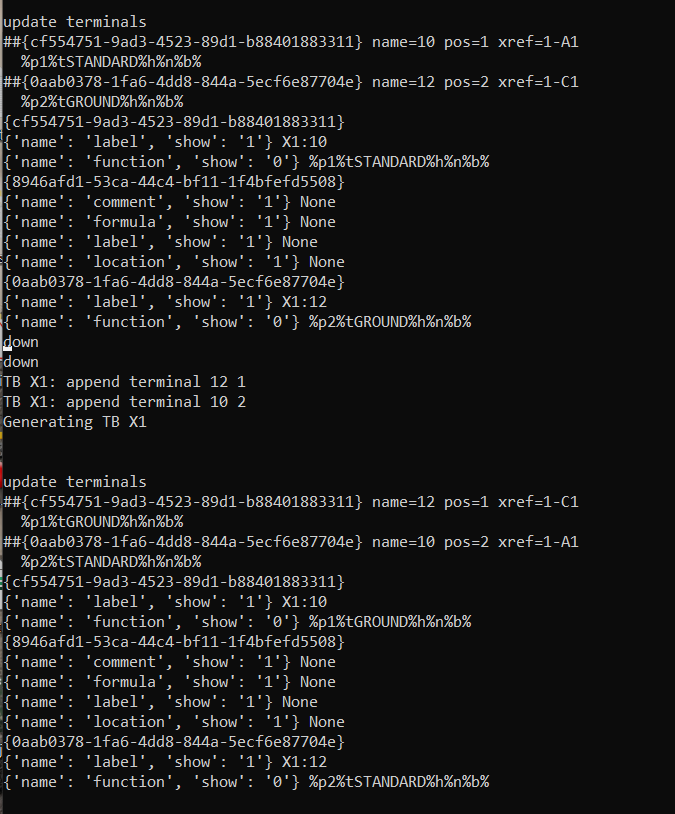The height and width of the screenshot is (814, 675).
Task: Click "down" directly above "TB X1: append terminal 12 1"
Action: [x=21, y=362]
